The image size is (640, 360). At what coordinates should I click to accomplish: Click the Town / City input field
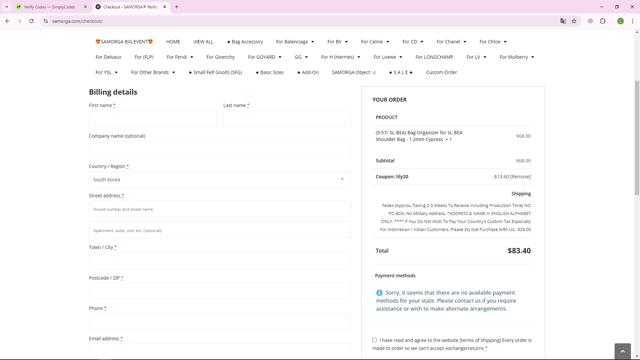(220, 261)
